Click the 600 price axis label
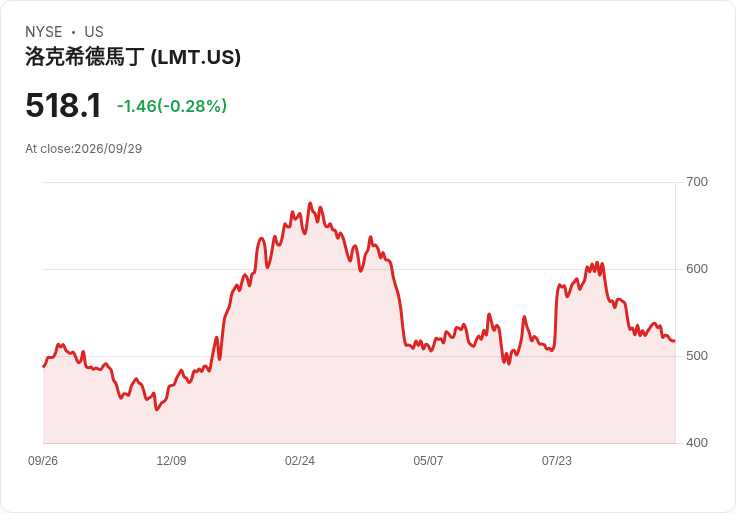Image resolution: width=736 pixels, height=513 pixels. pyautogui.click(x=697, y=269)
